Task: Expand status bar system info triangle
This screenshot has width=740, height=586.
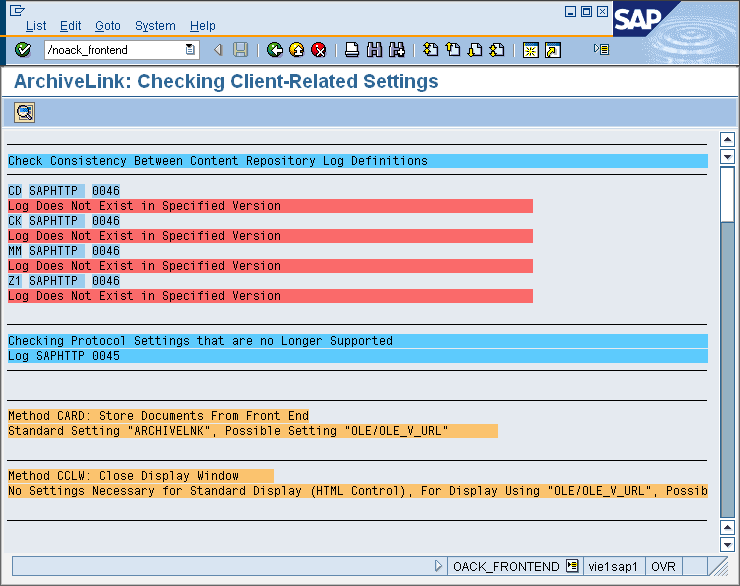Action: (x=438, y=566)
